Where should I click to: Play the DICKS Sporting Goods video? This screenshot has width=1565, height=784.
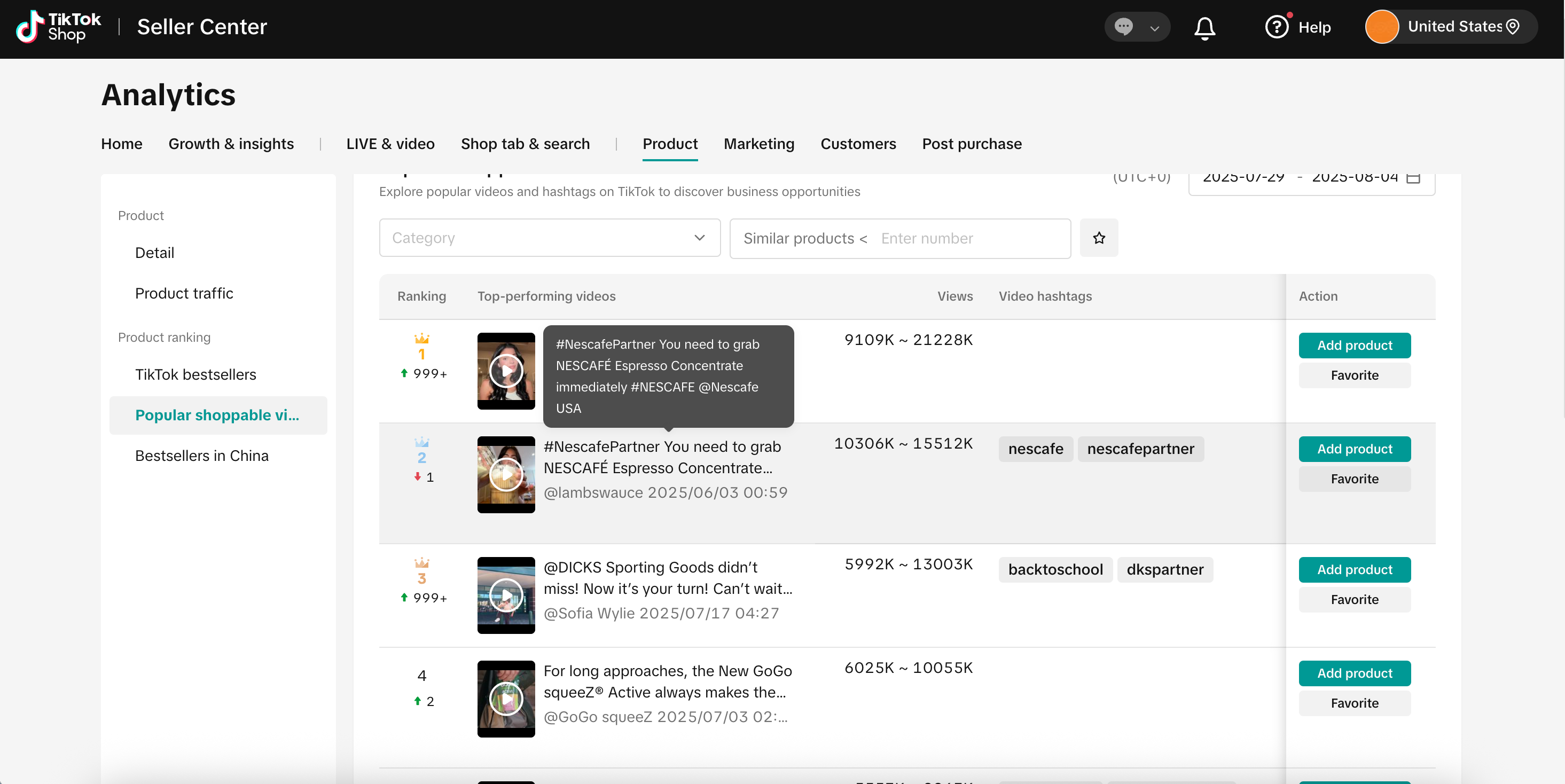pos(505,595)
